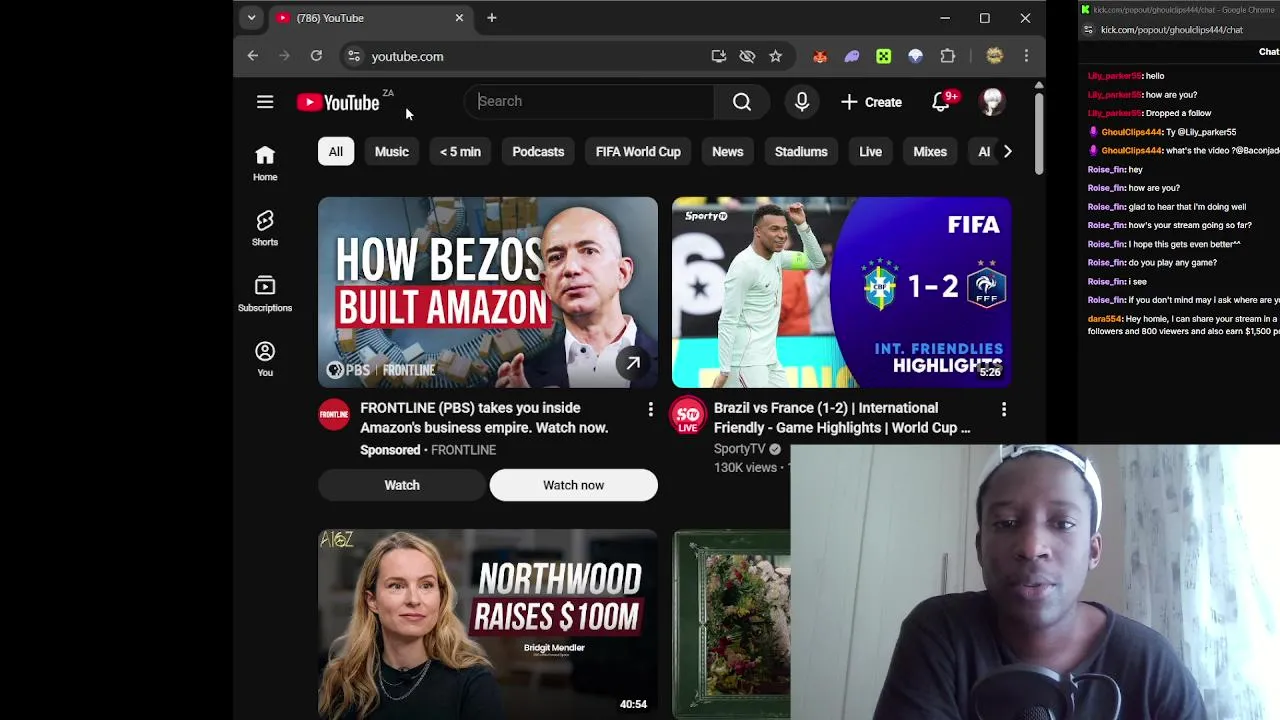Screen dimensions: 1280x720
Task: Click the crossed-out eye icon in address bar
Action: tap(747, 56)
